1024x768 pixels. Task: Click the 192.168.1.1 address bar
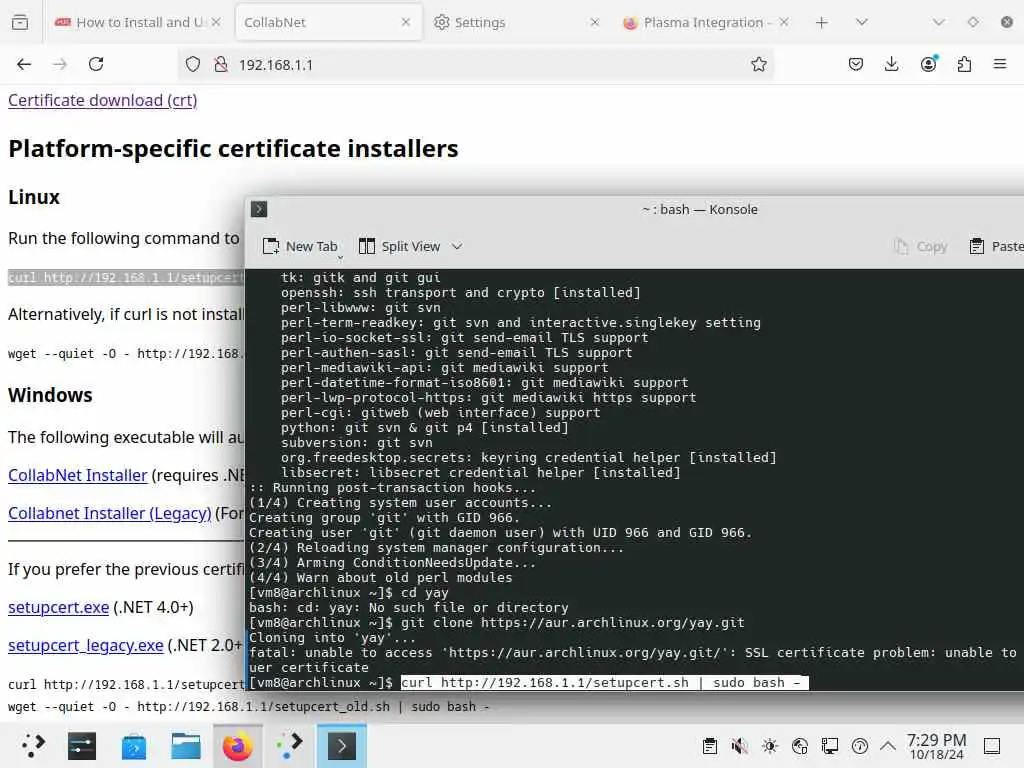coord(477,65)
